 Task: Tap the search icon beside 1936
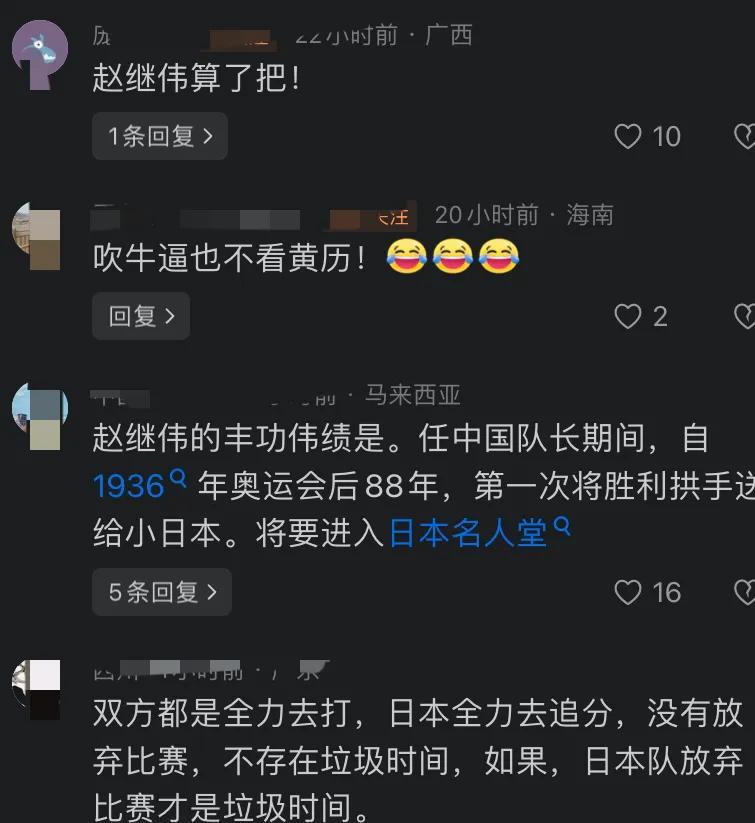(x=179, y=479)
